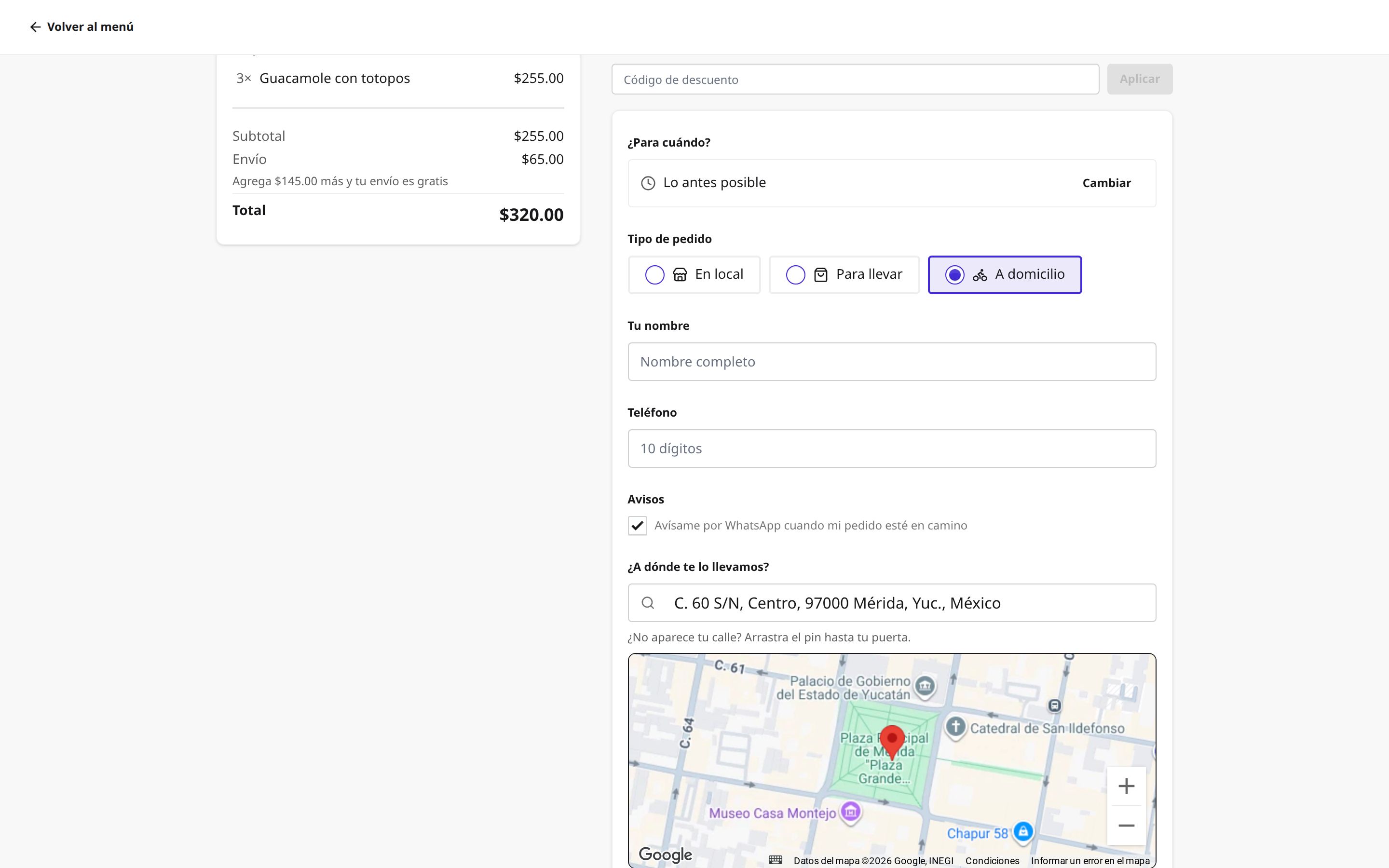The image size is (1389, 868).
Task: Click the clock icon next to Lo antes posible
Action: click(x=648, y=183)
